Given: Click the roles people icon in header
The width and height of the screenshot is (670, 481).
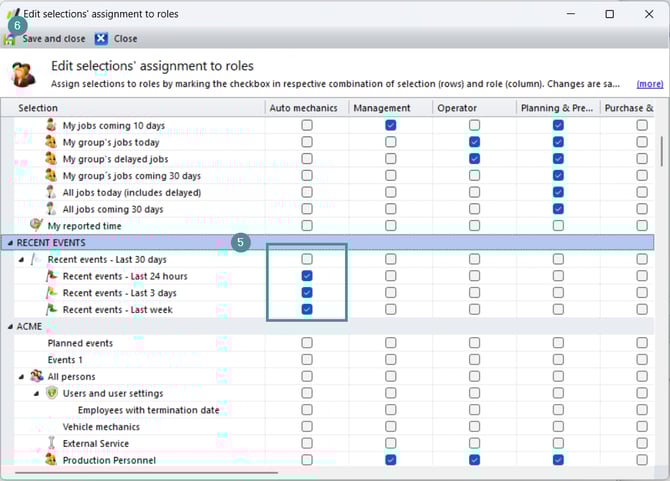Looking at the screenshot, I should point(23,74).
